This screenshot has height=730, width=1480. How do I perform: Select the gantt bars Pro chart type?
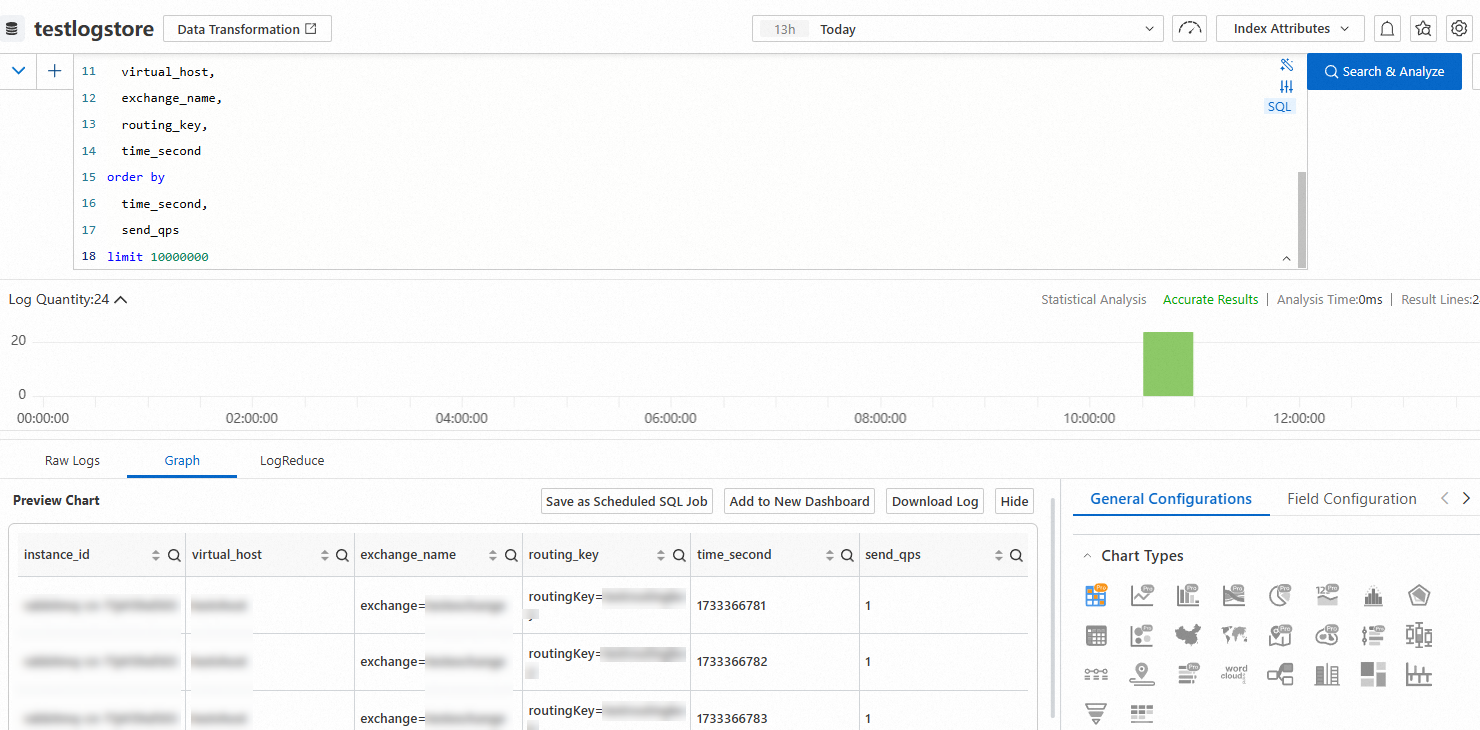1188,675
